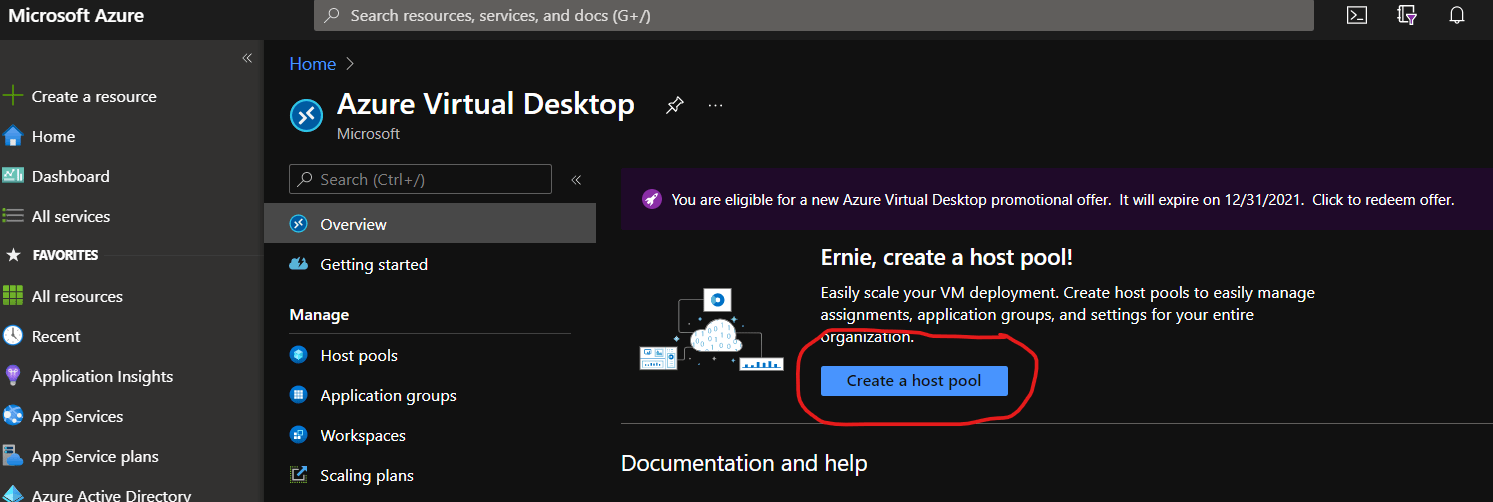Select the Overview menu item
This screenshot has height=502, width=1493.
click(430, 224)
